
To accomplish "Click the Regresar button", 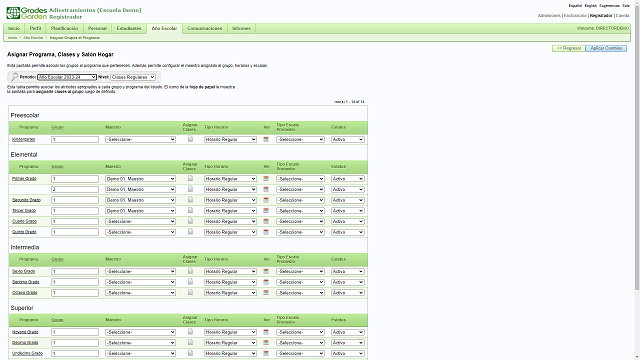I will tap(569, 48).
